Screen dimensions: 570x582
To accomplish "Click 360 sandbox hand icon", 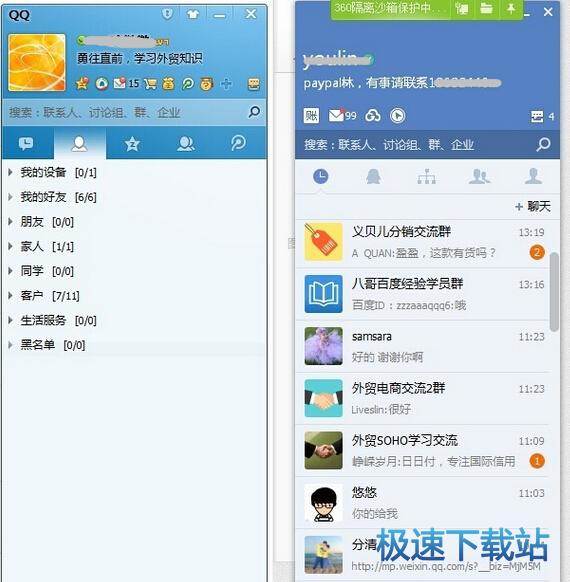I will 462,9.
